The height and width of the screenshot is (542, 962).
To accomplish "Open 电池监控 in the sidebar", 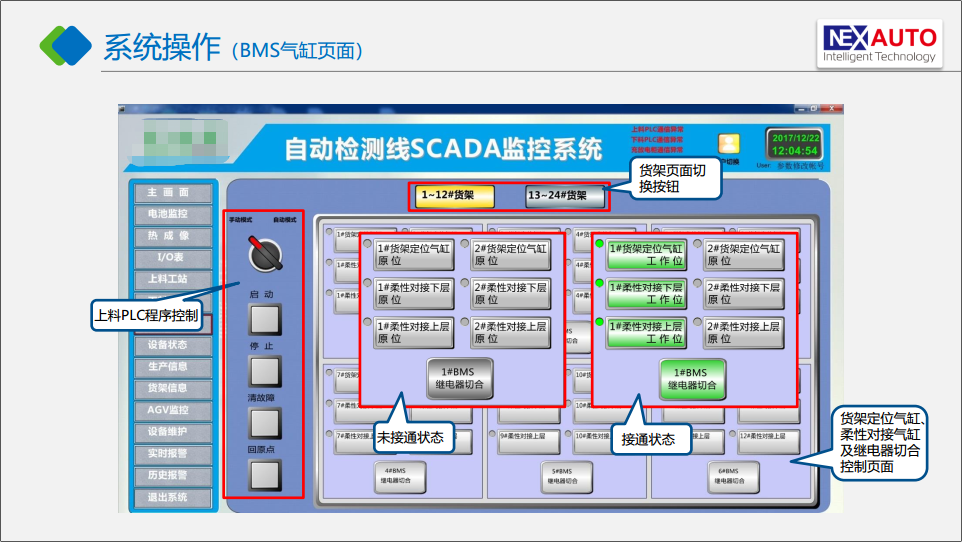I will pos(173,214).
